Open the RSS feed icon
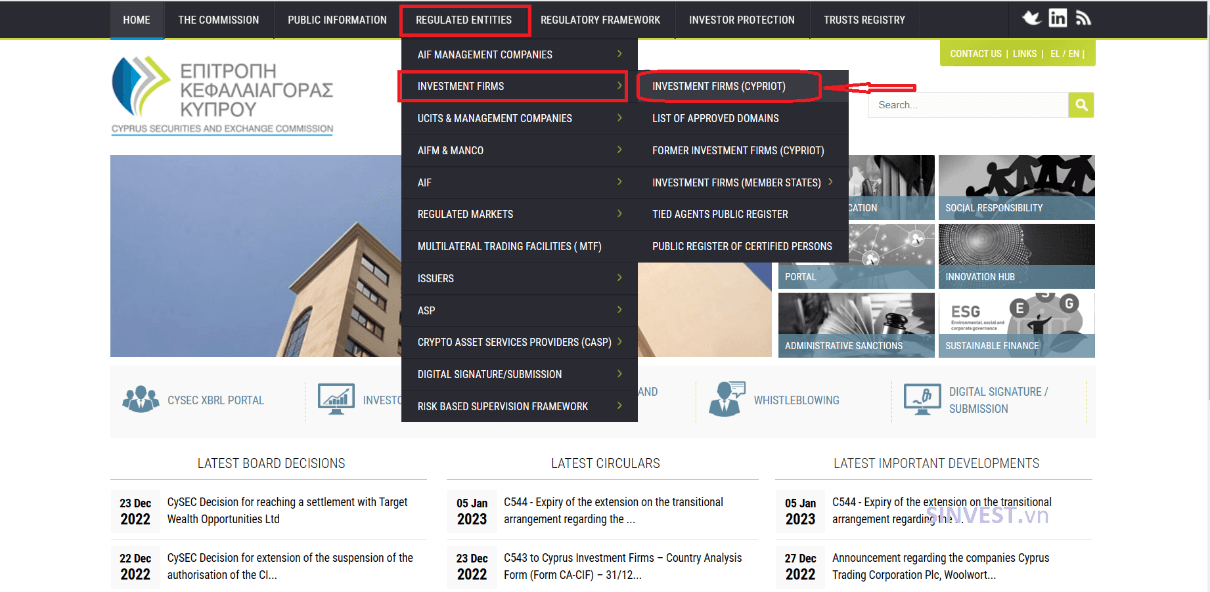Viewport: 1210px width, 592px height. (x=1083, y=18)
